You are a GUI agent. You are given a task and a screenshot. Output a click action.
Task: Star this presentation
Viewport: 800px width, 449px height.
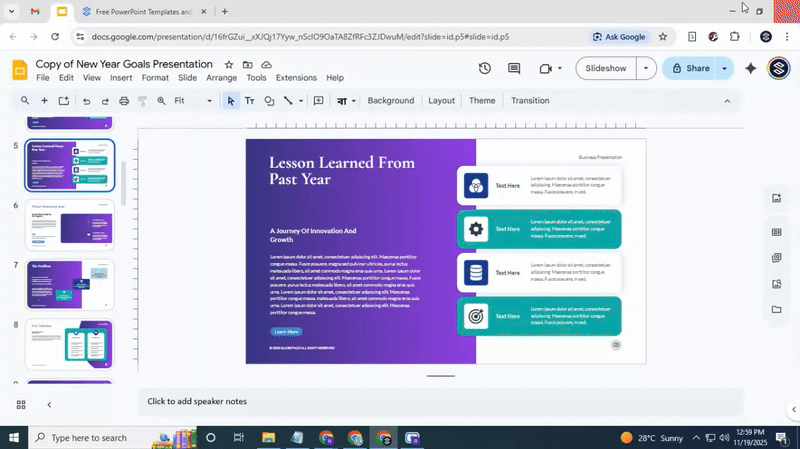click(229, 64)
